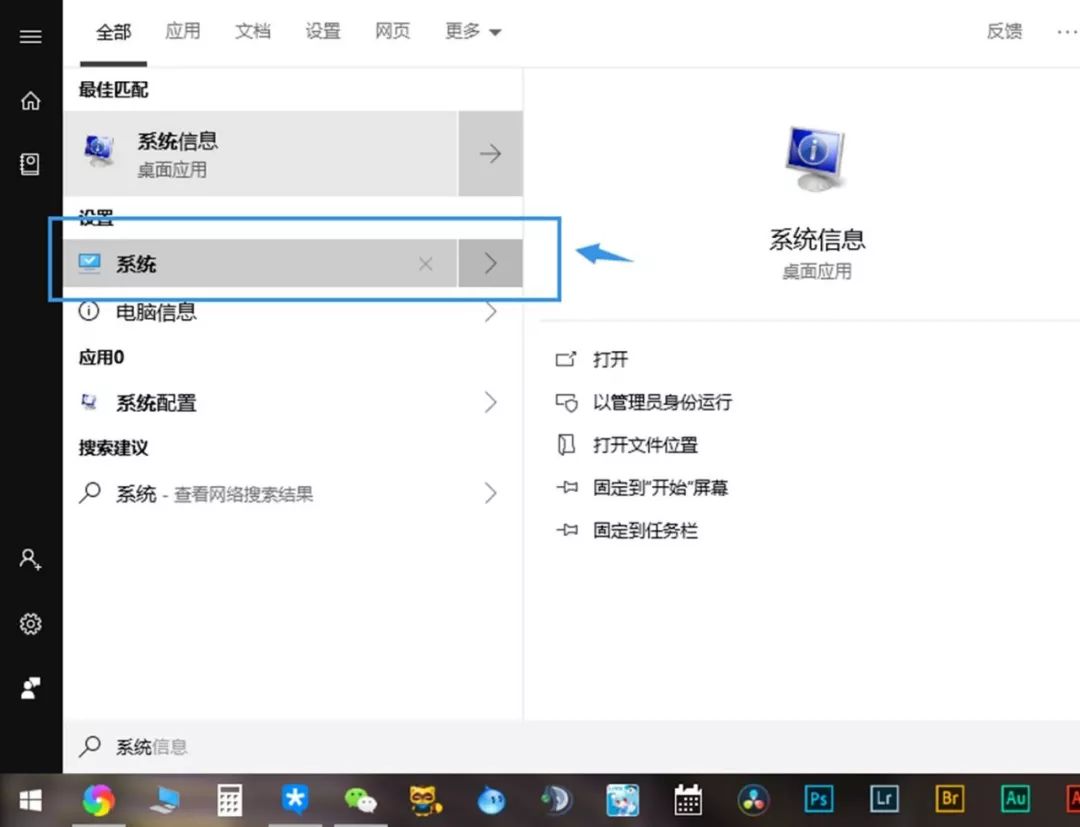The height and width of the screenshot is (827, 1080).
Task: Expand the 系统配置 search result
Action: coord(490,402)
